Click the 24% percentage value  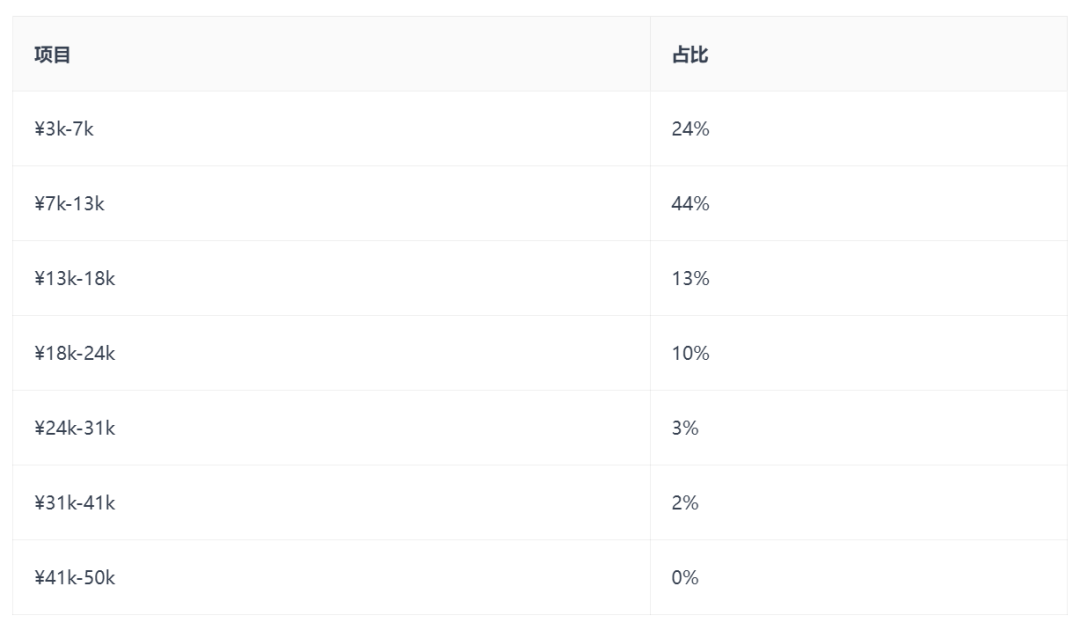point(690,129)
